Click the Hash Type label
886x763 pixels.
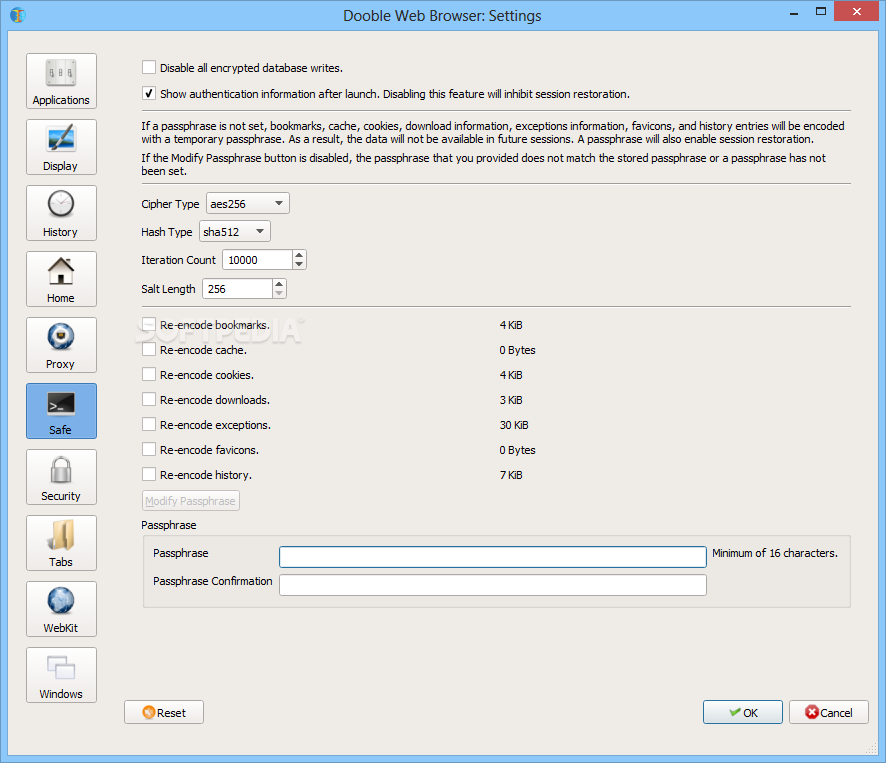coord(167,232)
